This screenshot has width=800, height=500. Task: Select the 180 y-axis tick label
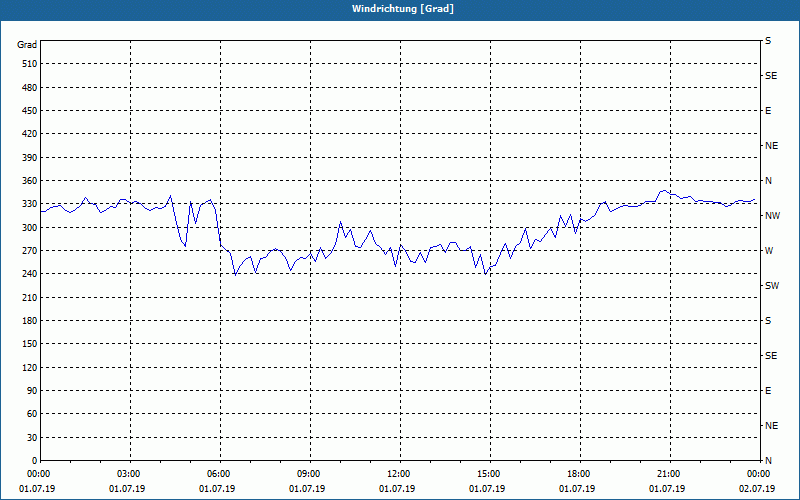click(30, 321)
